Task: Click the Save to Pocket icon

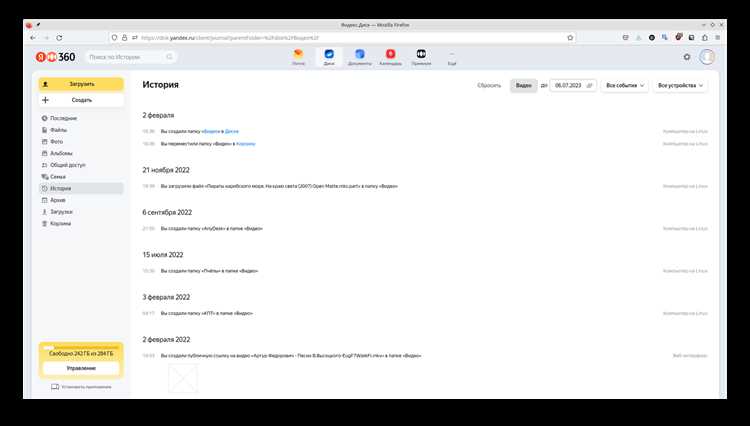Action: pyautogui.click(x=625, y=37)
